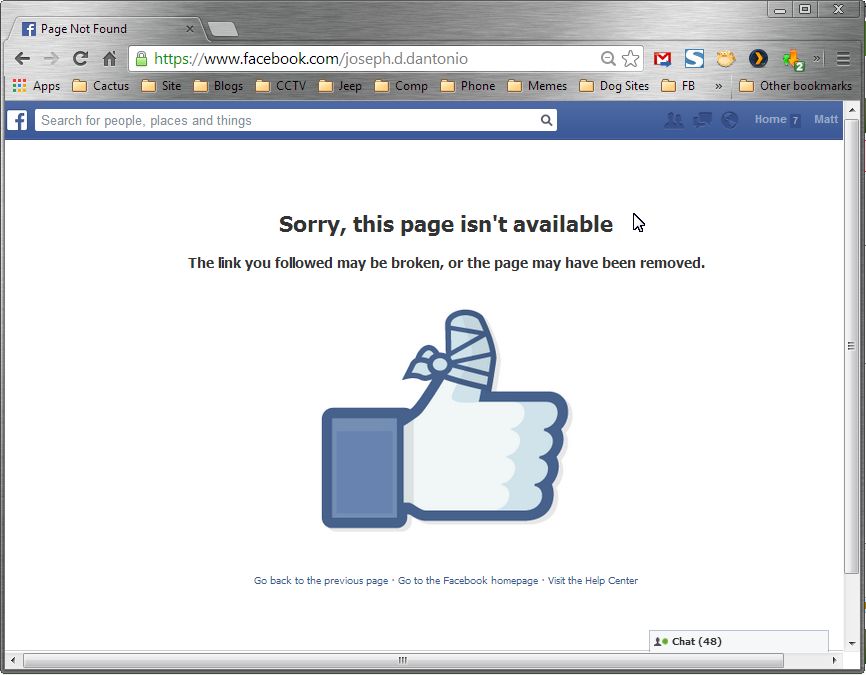Viewport: 866px width, 675px height.
Task: Expand the hidden extensions chevron
Action: pyautogui.click(x=817, y=59)
